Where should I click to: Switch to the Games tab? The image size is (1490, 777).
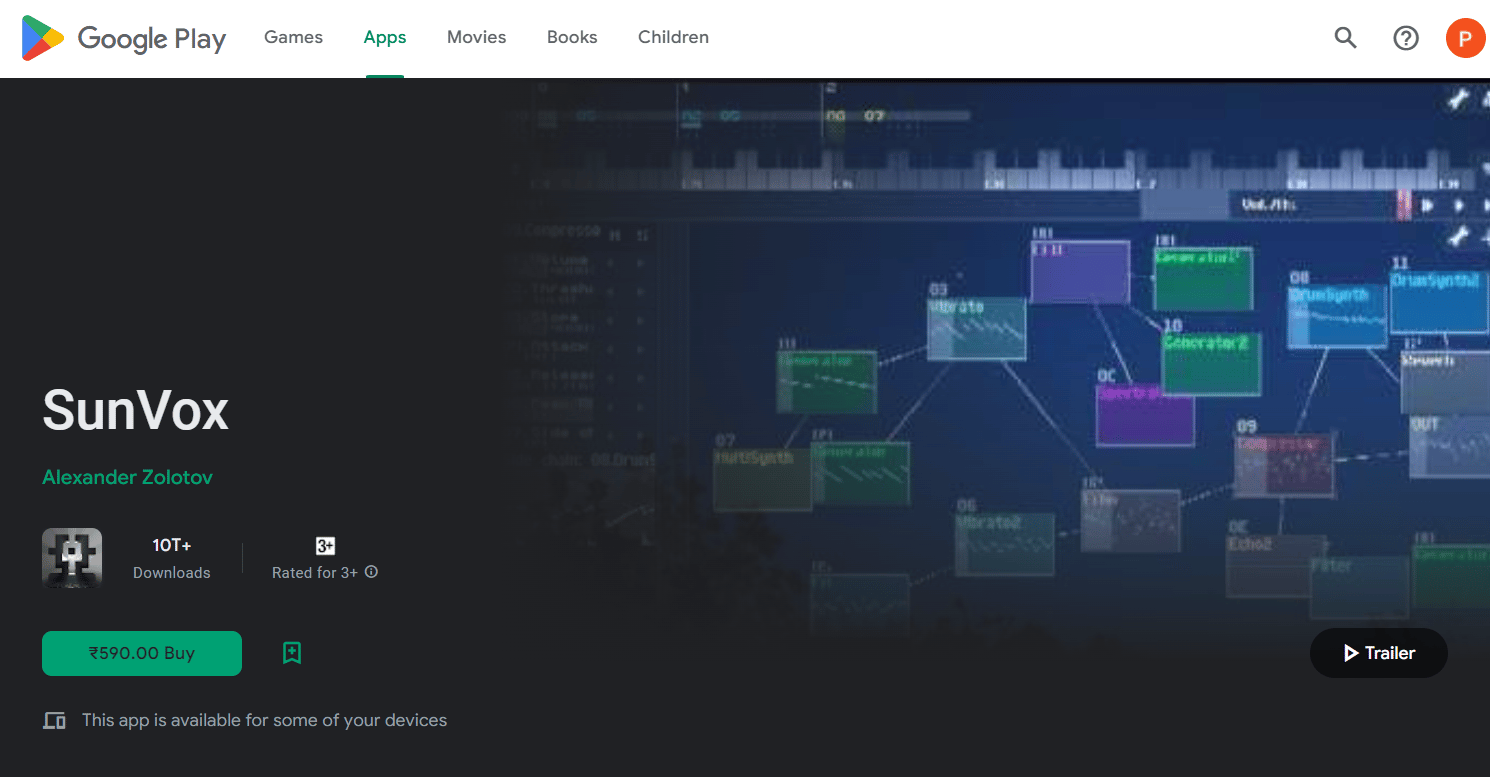293,38
